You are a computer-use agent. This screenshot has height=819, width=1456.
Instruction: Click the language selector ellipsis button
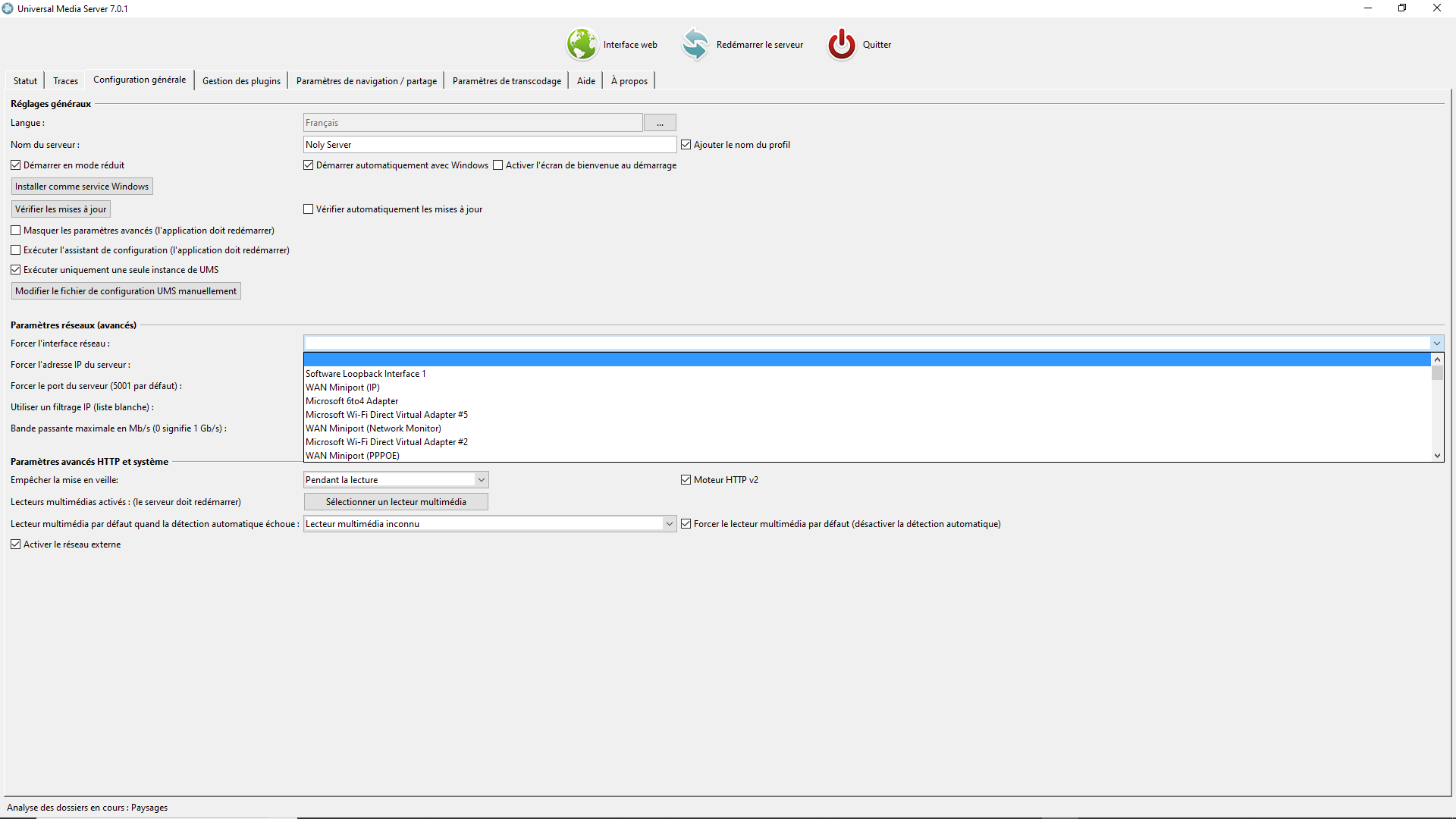(x=660, y=123)
